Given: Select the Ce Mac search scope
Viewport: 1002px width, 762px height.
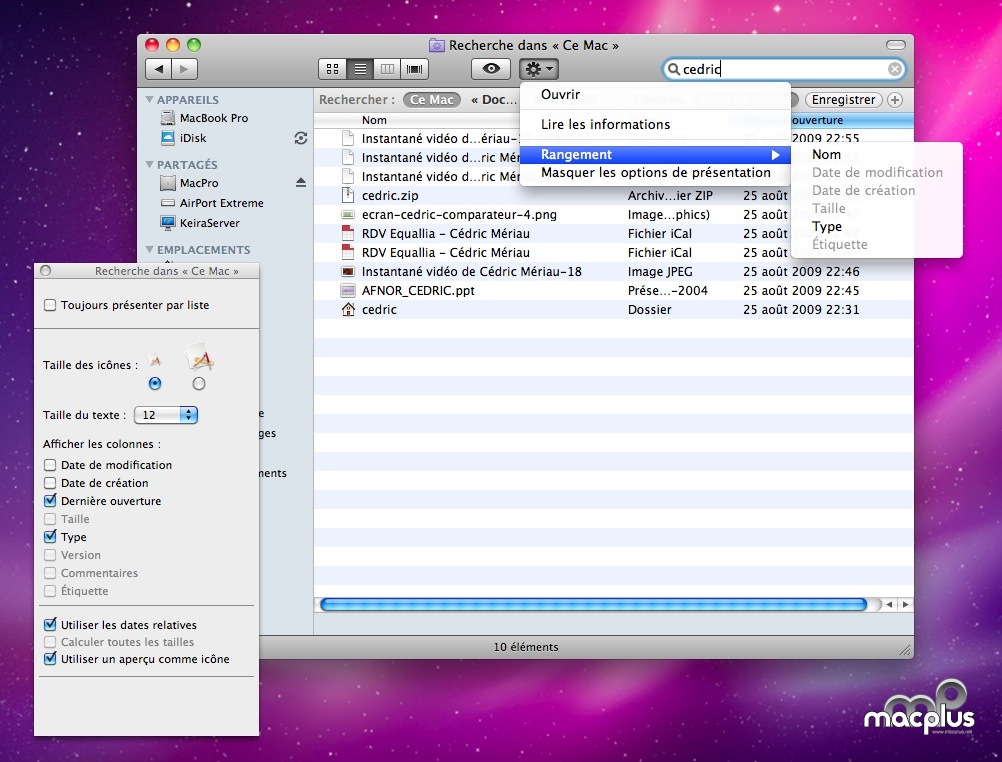Looking at the screenshot, I should click(431, 100).
